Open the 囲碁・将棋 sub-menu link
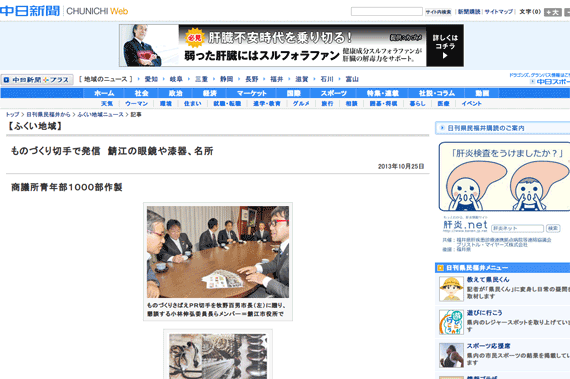This screenshot has height=379, width=570. 384,104
